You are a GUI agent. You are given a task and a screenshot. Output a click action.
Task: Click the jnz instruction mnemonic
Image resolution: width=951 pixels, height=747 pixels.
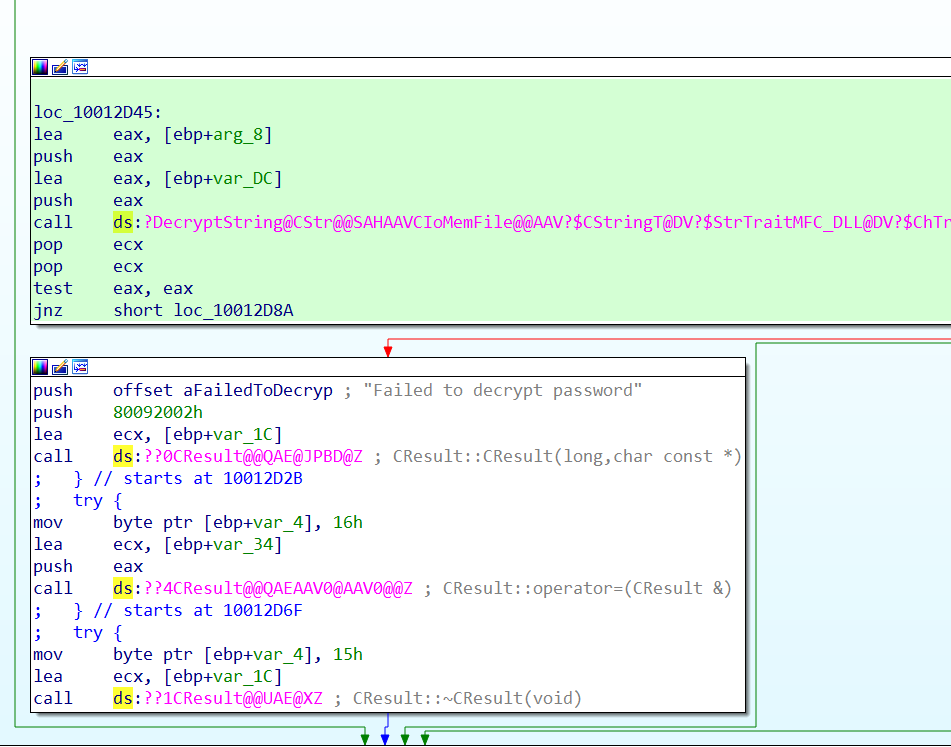[x=48, y=310]
